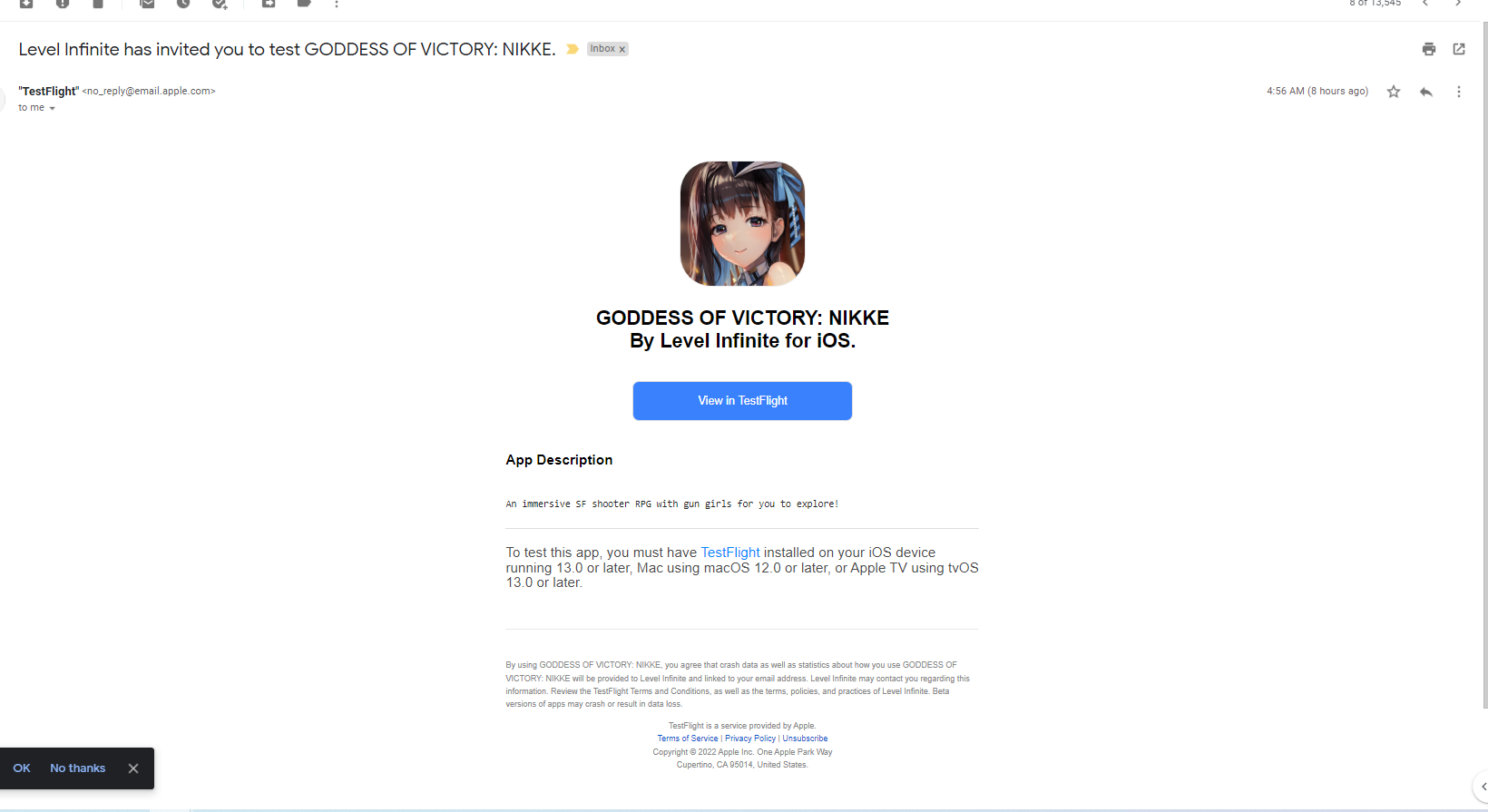
Task: Click the 'GODDESS OF VICTORY: NIKKE' title
Action: click(x=742, y=318)
